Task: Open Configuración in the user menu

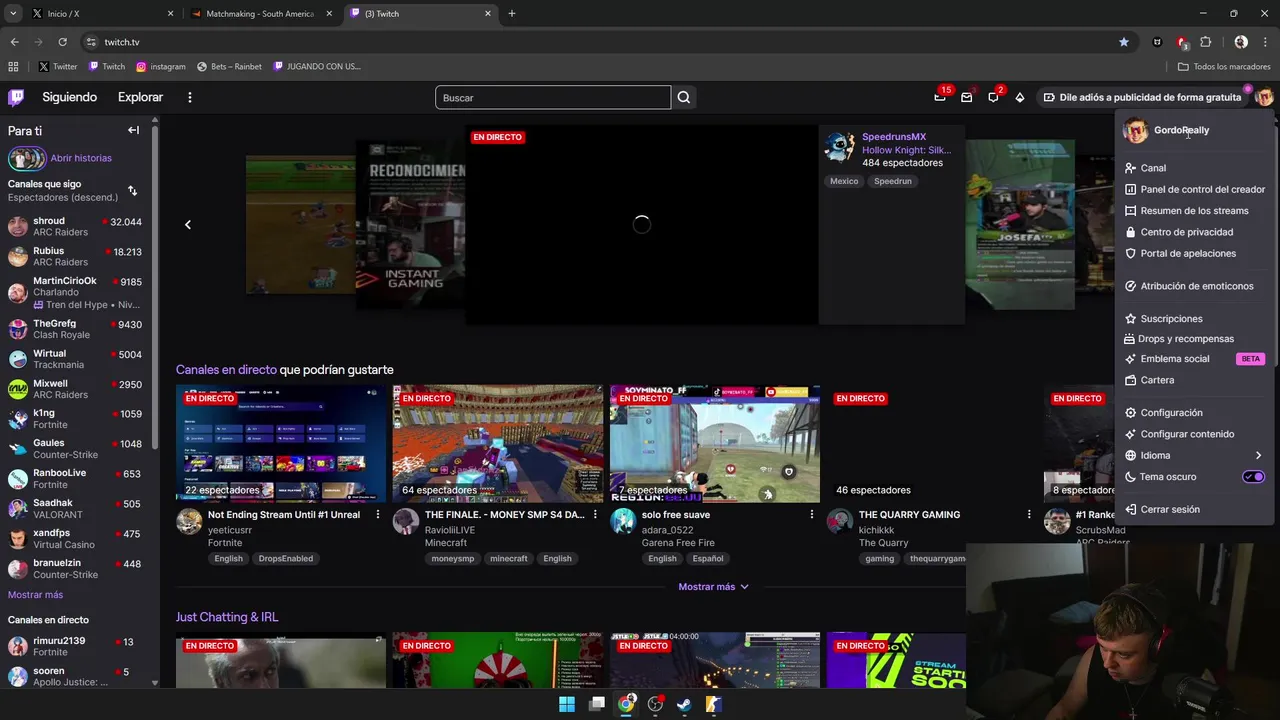Action: click(1195, 413)
